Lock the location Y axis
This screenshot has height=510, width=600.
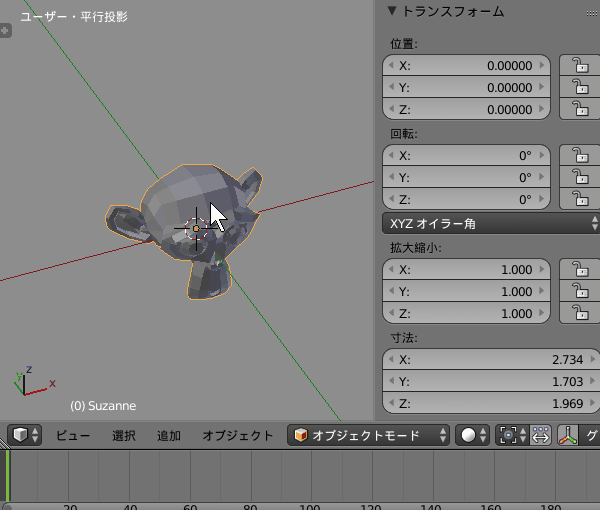580,87
